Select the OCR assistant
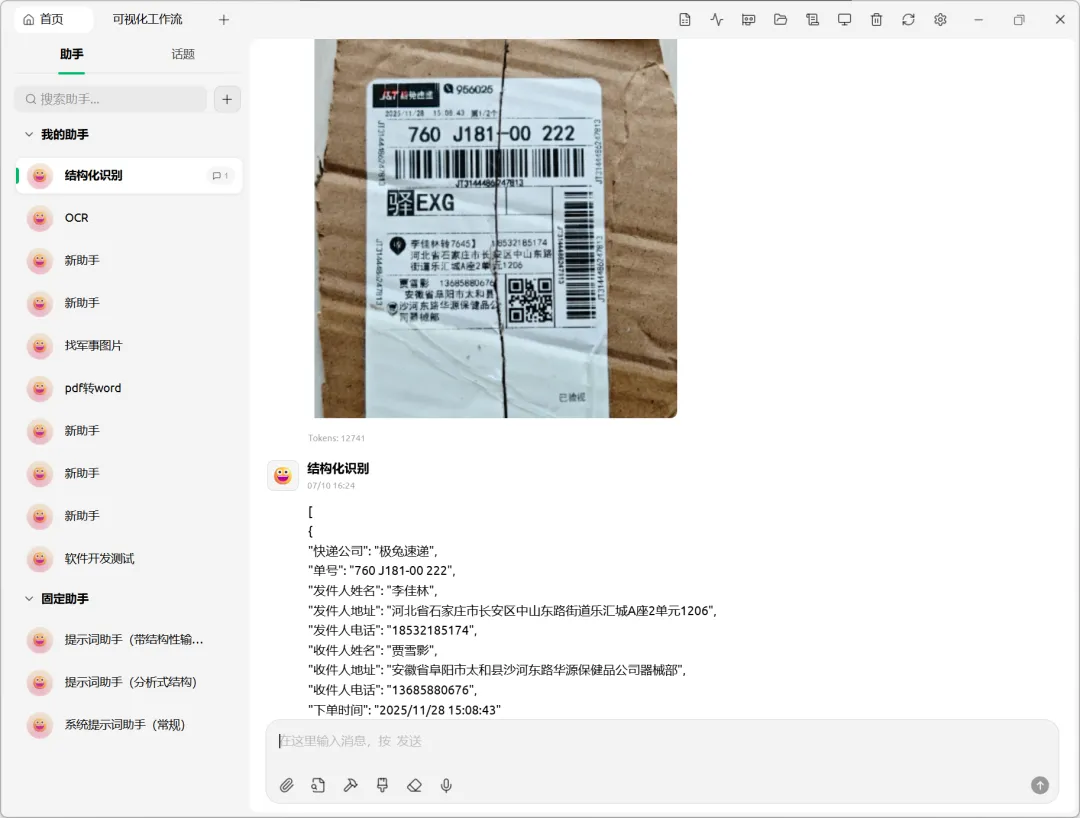Viewport: 1080px width, 818px height. click(129, 218)
